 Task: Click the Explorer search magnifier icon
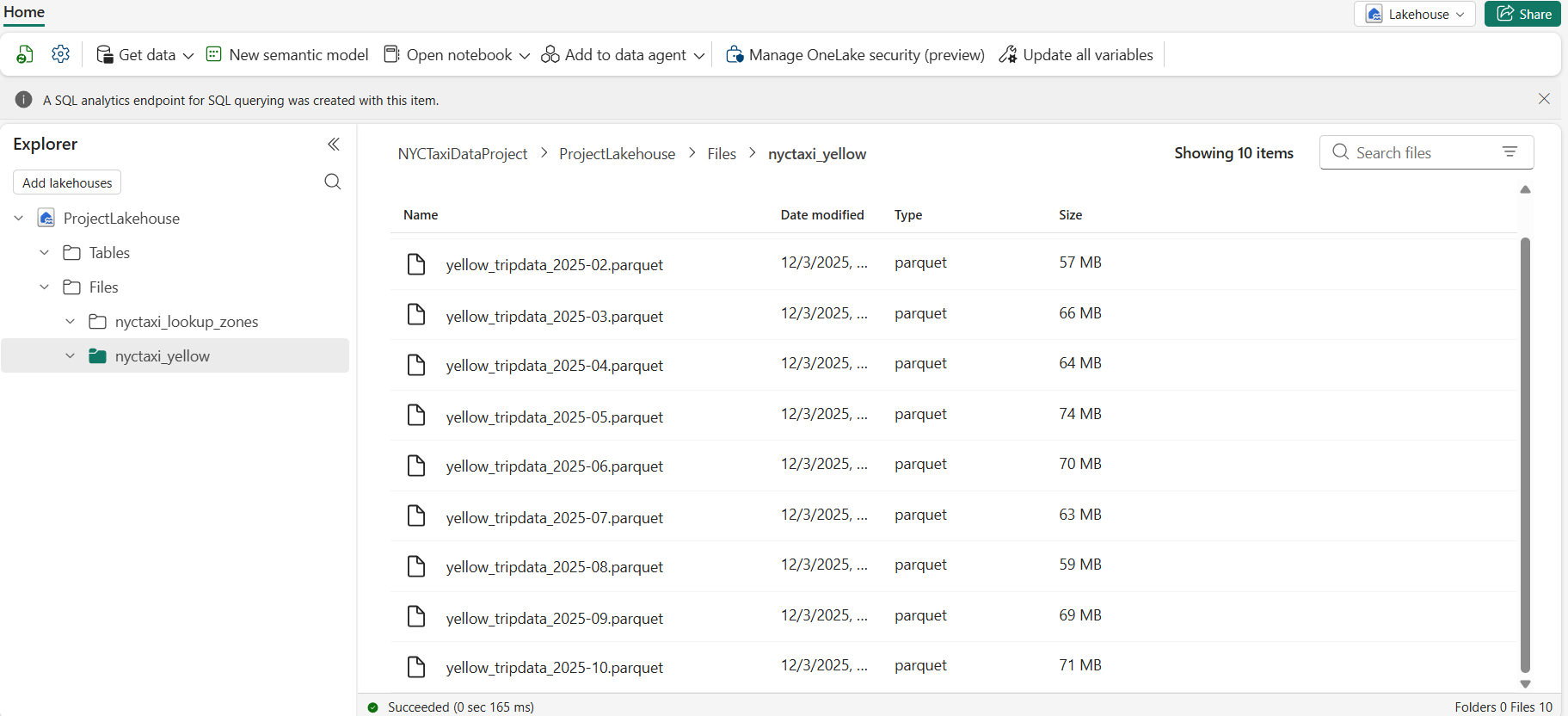coord(333,182)
